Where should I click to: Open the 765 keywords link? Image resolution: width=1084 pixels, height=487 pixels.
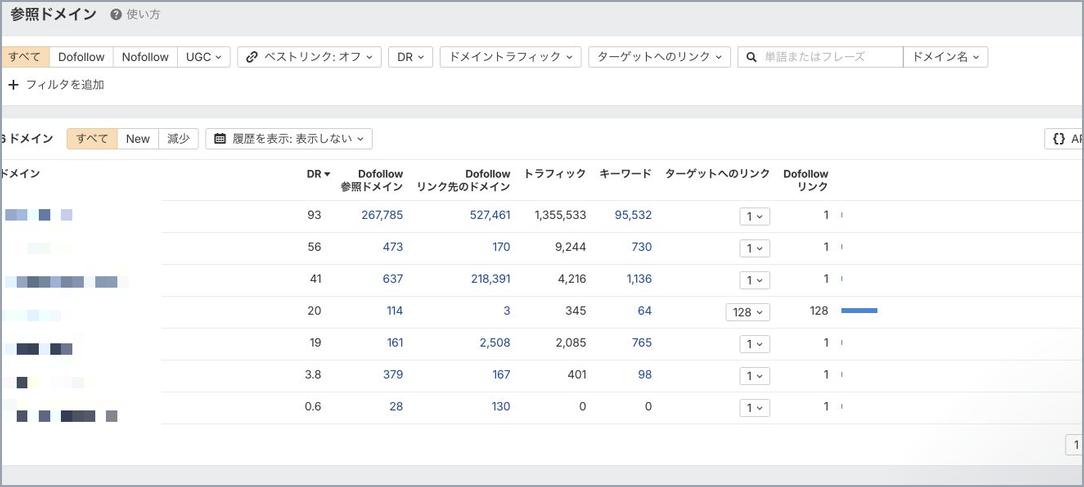642,342
